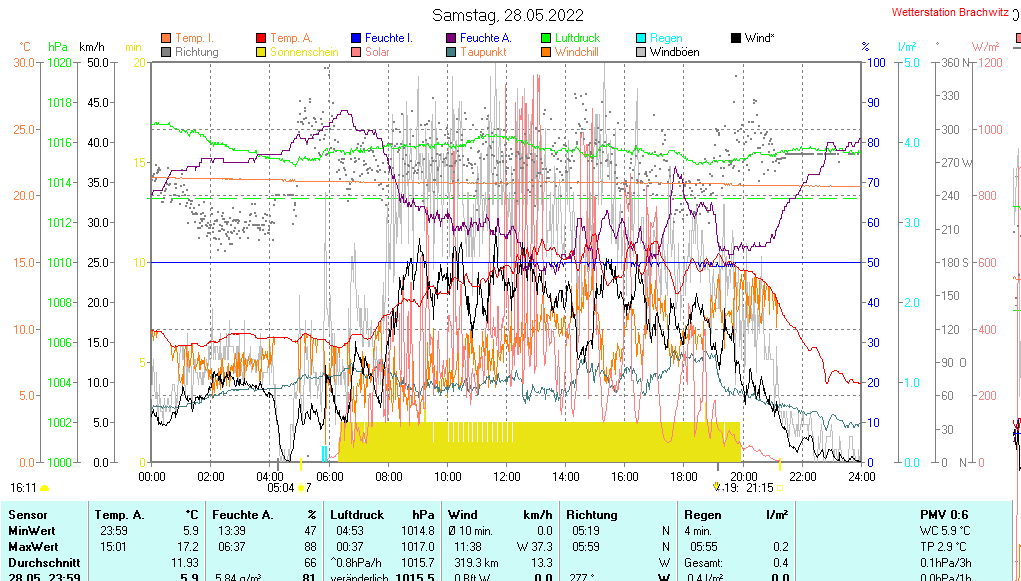
Task: Click the Solar legend label
Action: coord(377,52)
